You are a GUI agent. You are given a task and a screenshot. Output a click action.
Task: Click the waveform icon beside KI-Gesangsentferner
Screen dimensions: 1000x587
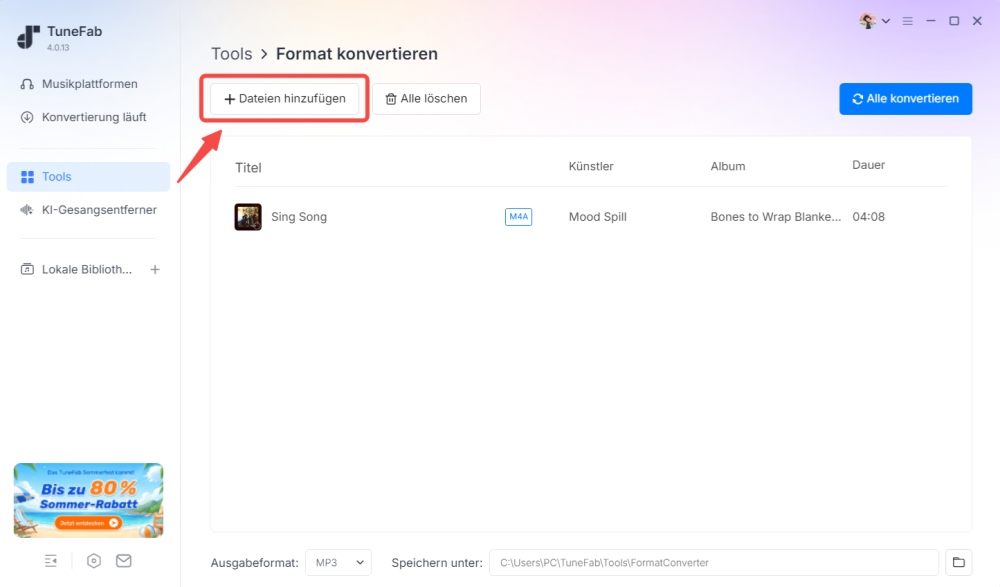[x=27, y=210]
